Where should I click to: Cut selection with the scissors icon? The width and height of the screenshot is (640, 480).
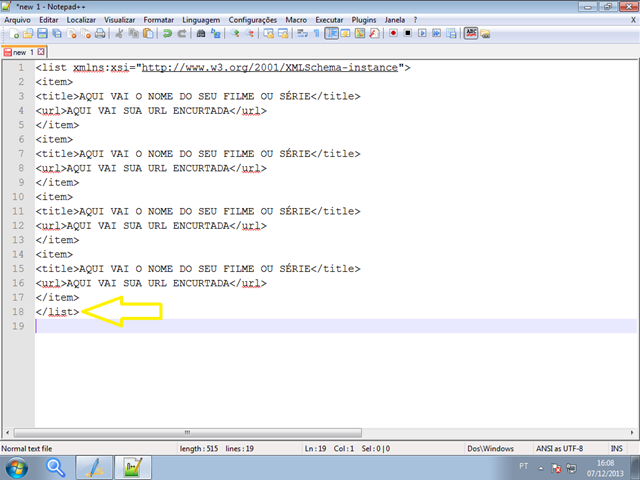tap(119, 33)
